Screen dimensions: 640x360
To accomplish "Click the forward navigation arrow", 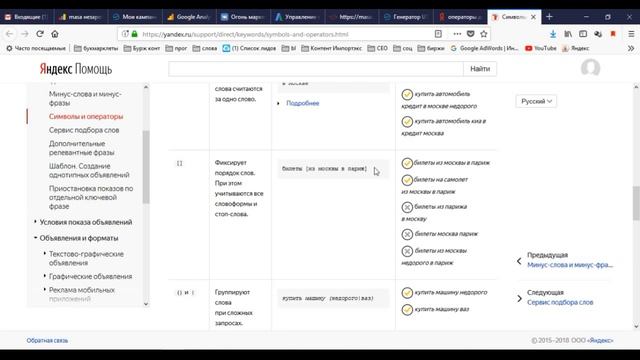I will pos(24,34).
